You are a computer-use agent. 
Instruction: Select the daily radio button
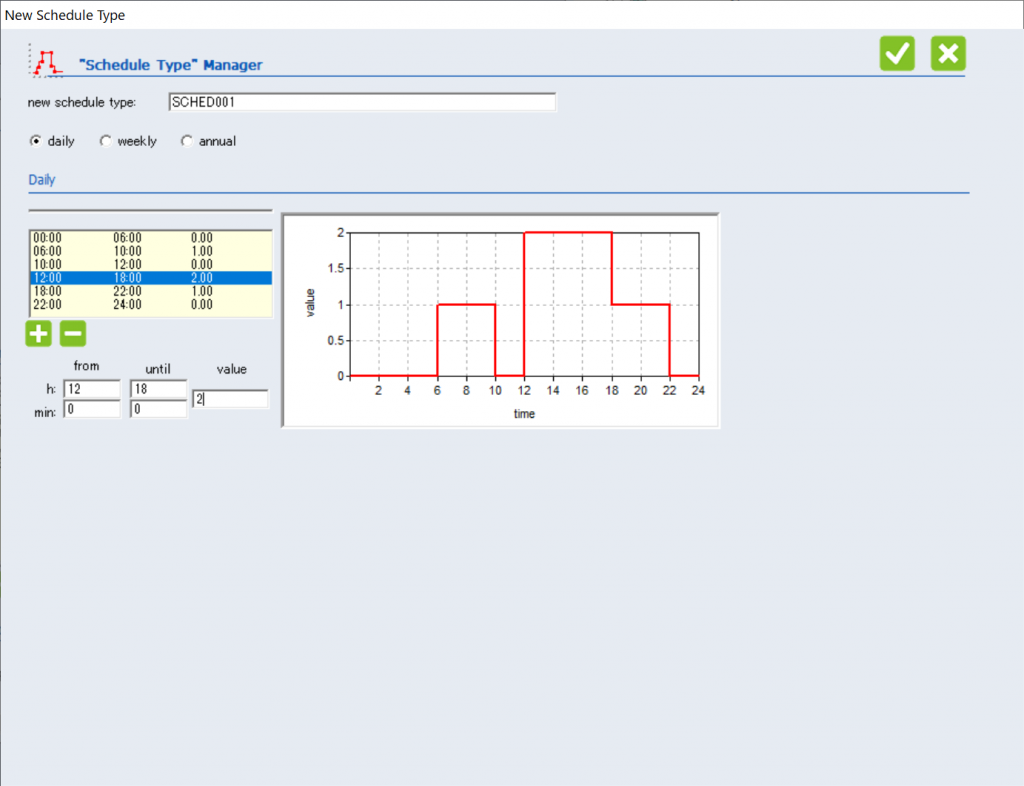coord(37,141)
